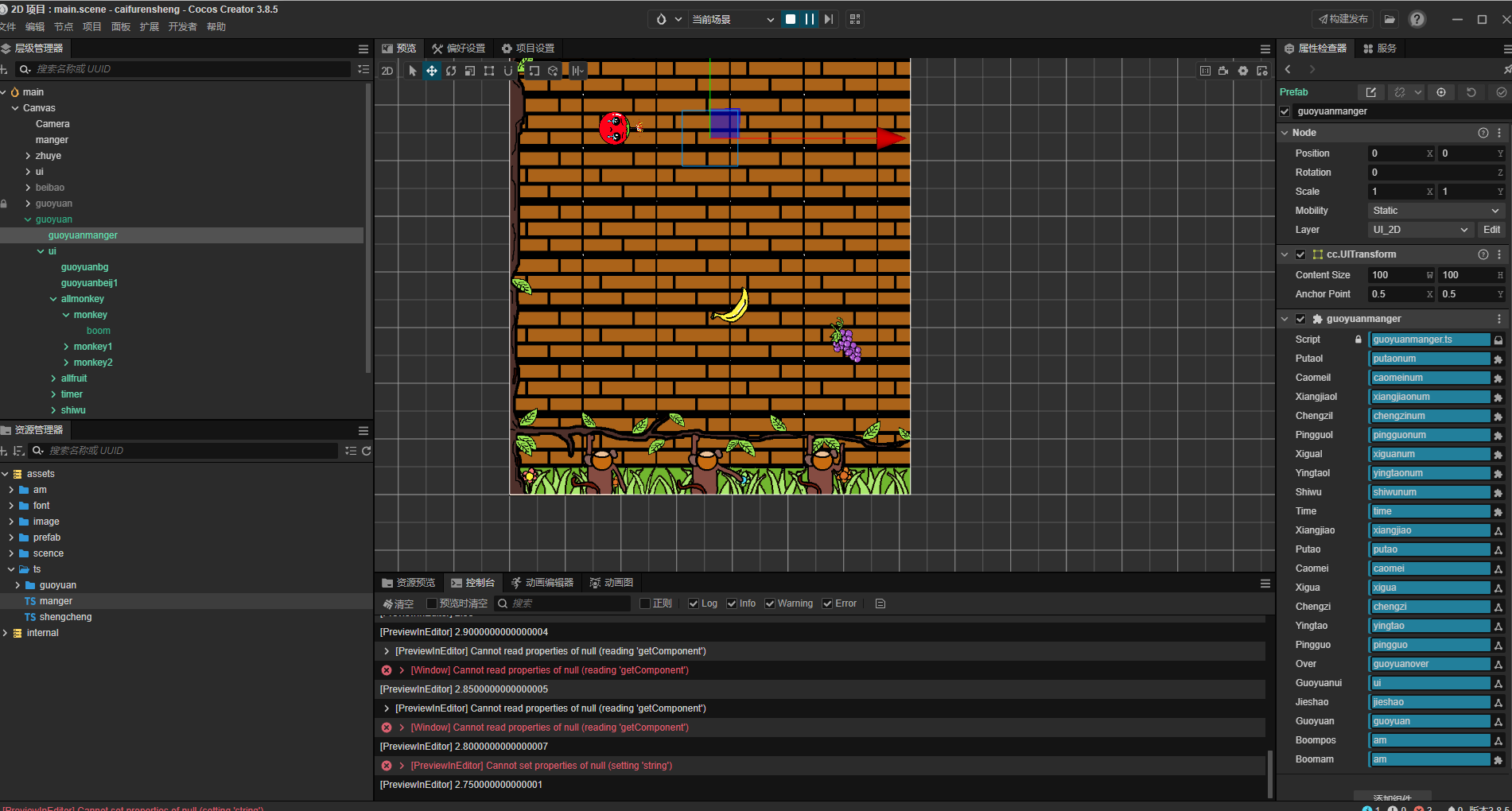Uncheck the Warning filter checkbox
Viewport: 1512px width, 811px height.
[770, 603]
